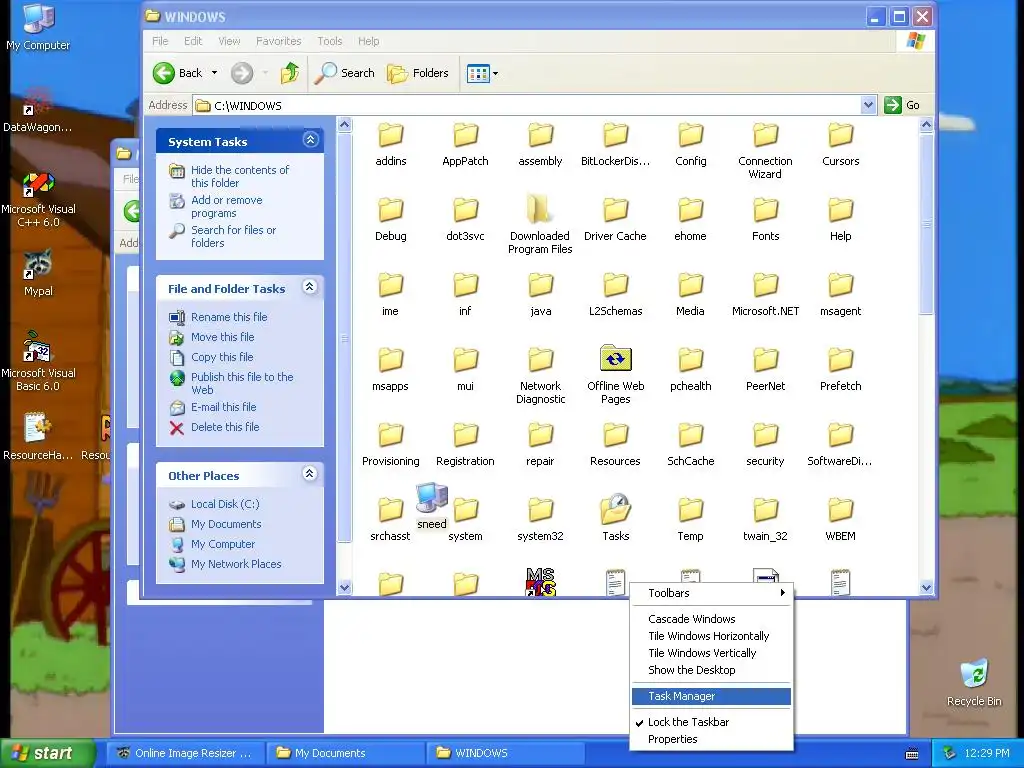
Task: Choose Task Manager from context menu
Action: 711,696
